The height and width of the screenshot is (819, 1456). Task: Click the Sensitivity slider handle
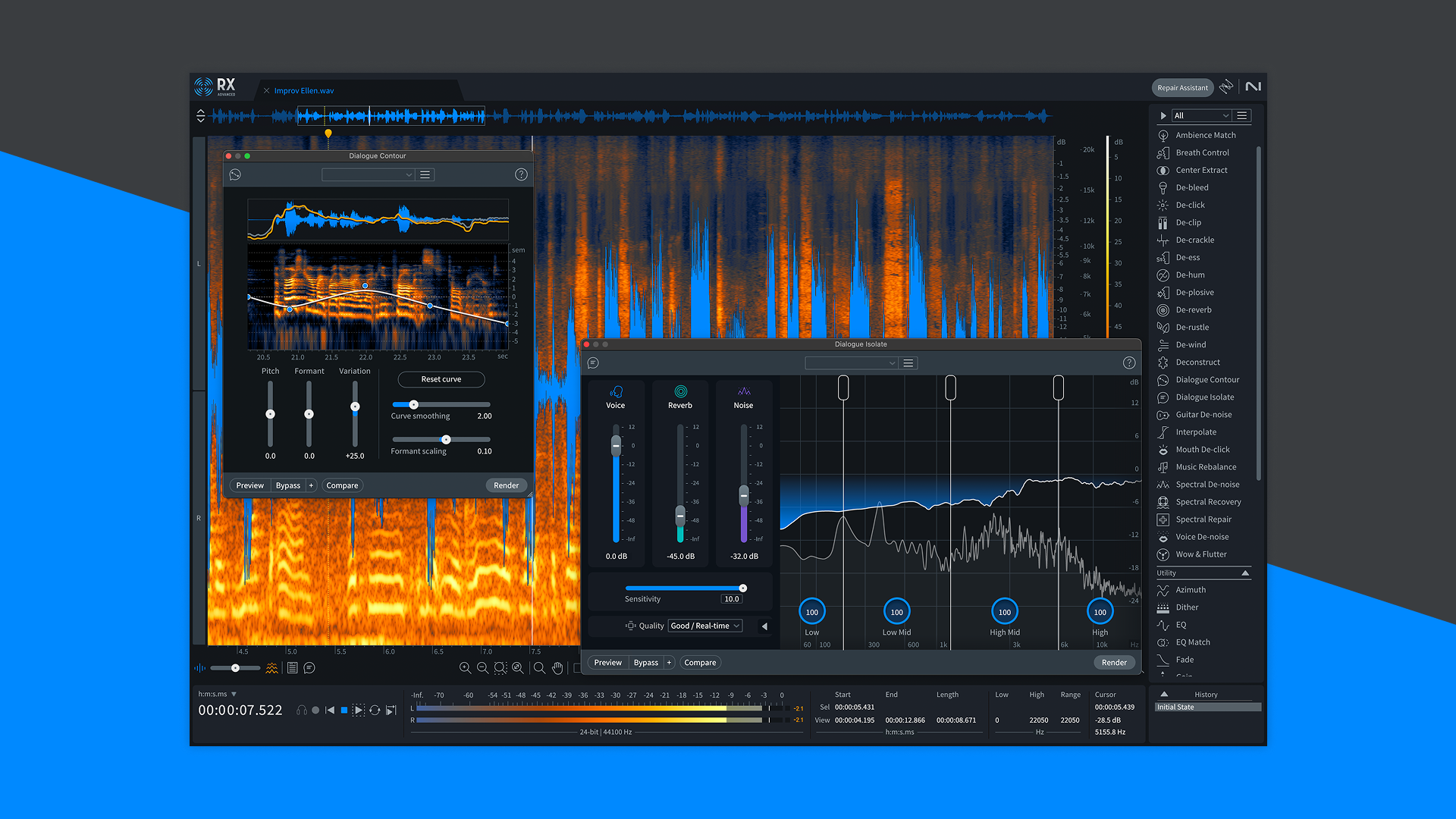point(742,588)
